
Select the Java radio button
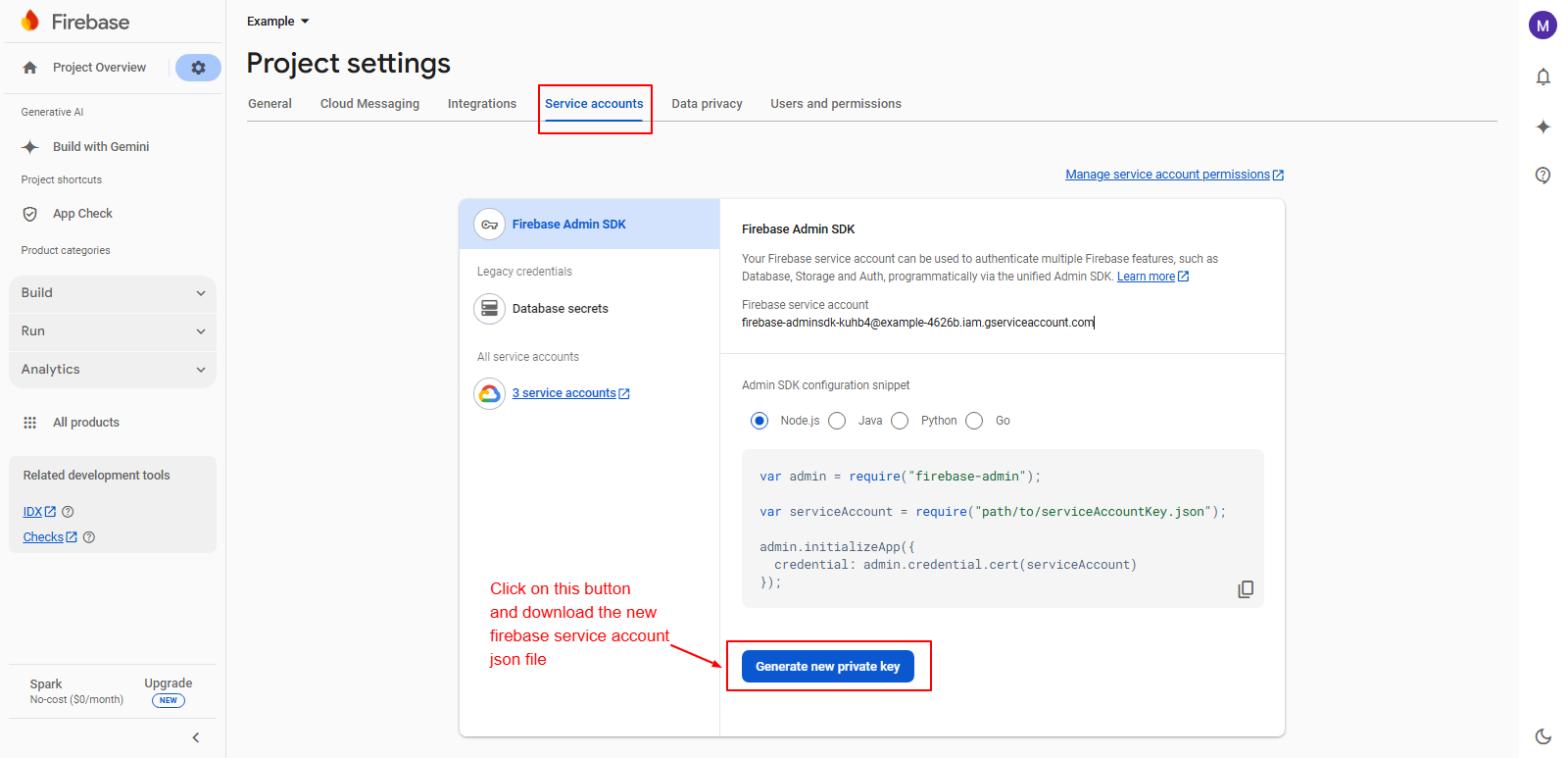click(x=837, y=421)
